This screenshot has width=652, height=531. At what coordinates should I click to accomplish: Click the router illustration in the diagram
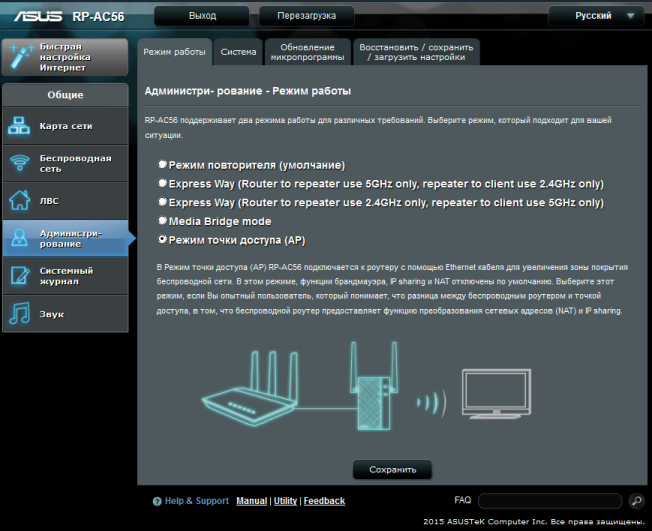(x=250, y=388)
